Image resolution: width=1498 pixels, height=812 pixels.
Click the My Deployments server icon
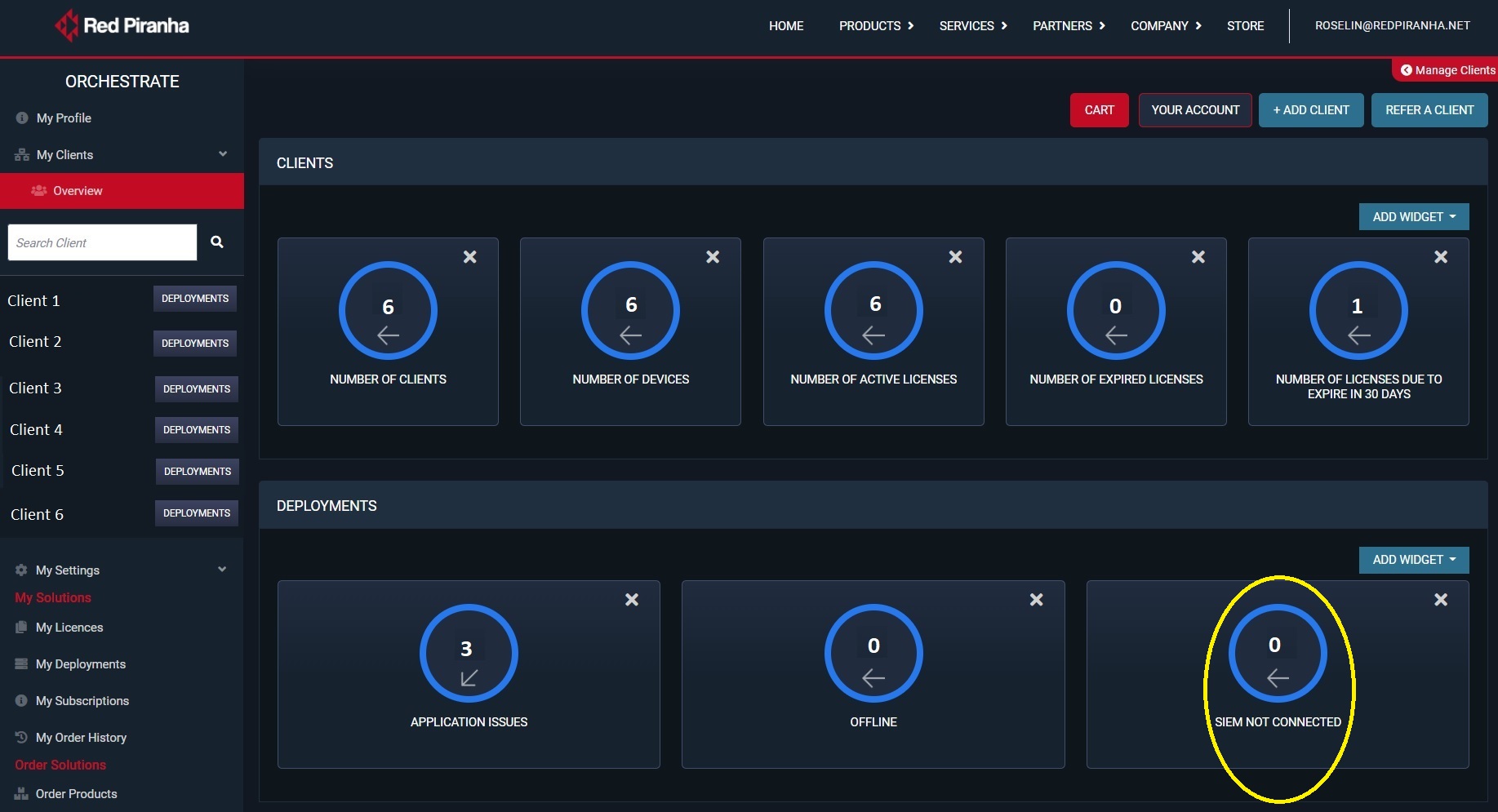pos(21,664)
